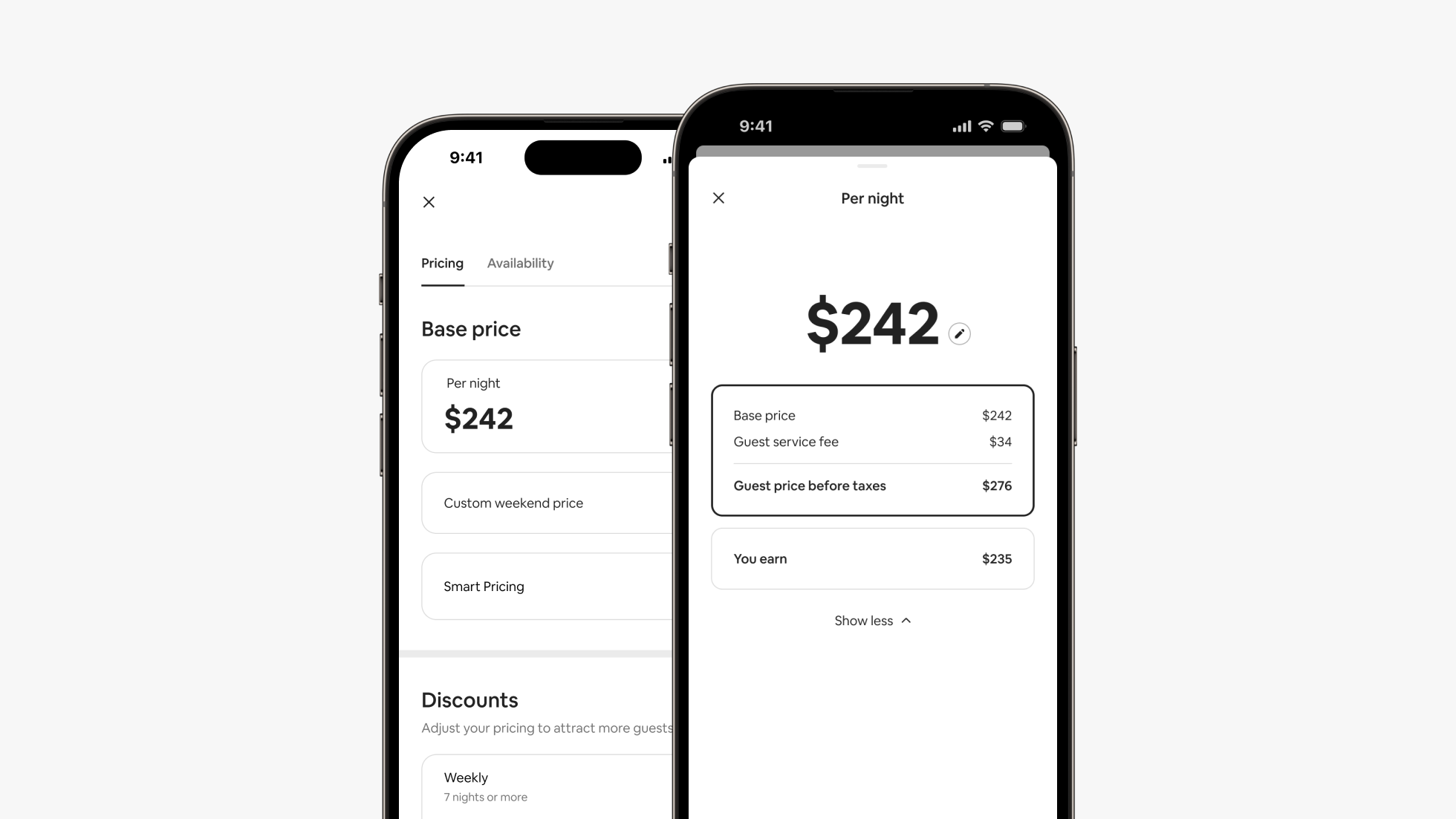Screen dimensions: 1456x819
Task: Switch to the Availability tab
Action: coord(520,262)
